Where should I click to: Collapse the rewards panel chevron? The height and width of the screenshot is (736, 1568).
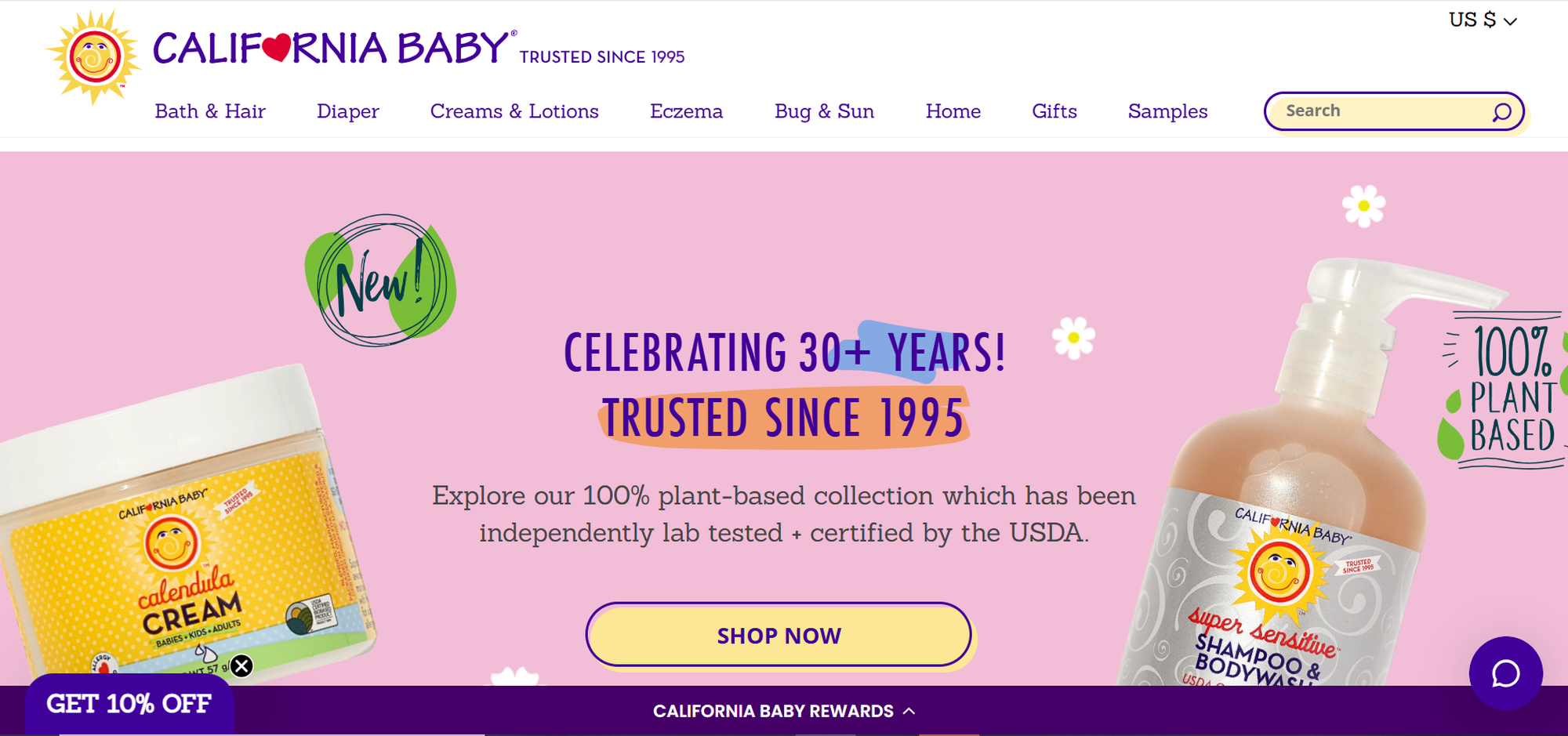[909, 711]
